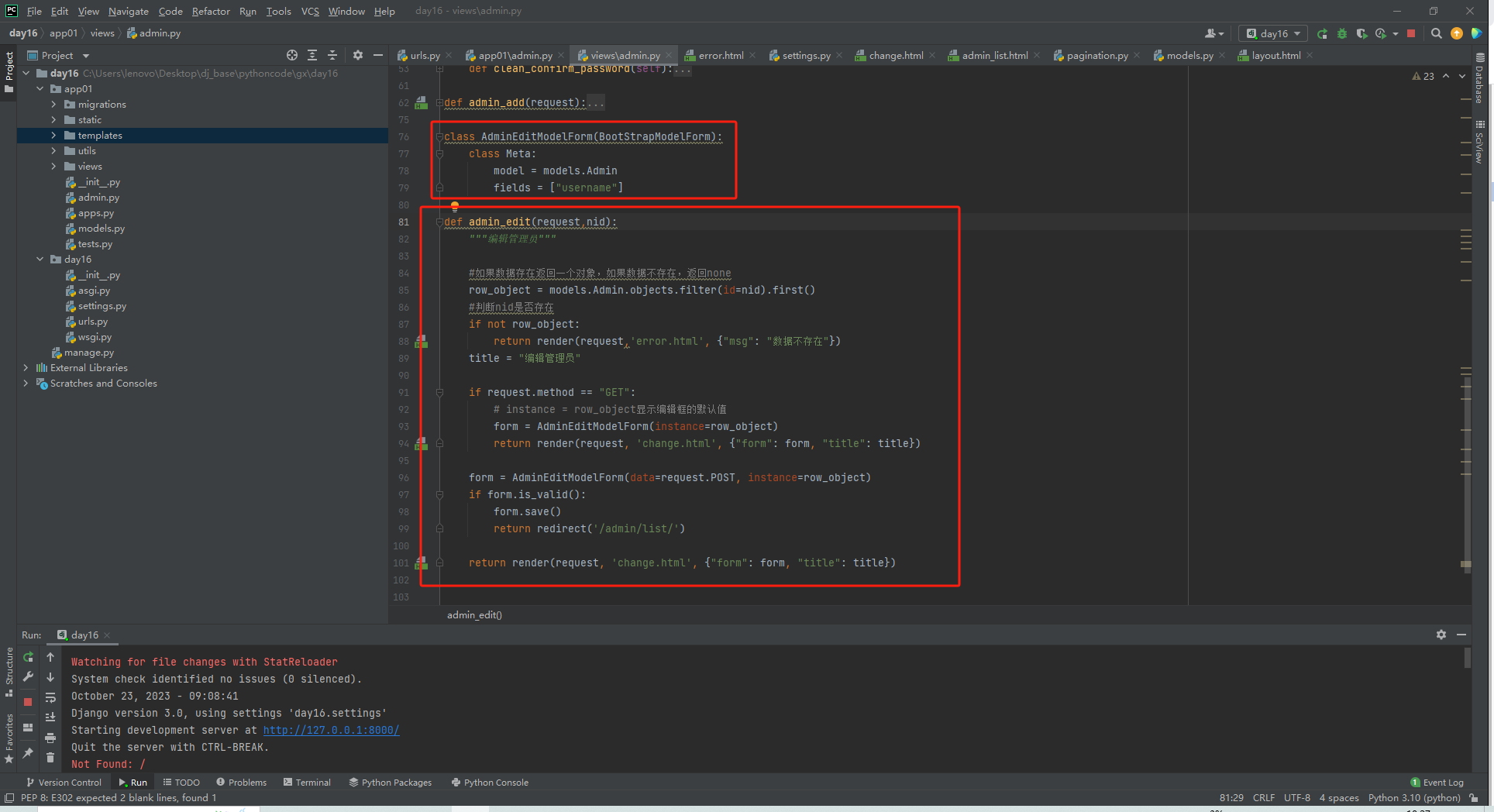Open the Refactor menu
Viewport: 1494px width, 812px height.
coord(211,11)
